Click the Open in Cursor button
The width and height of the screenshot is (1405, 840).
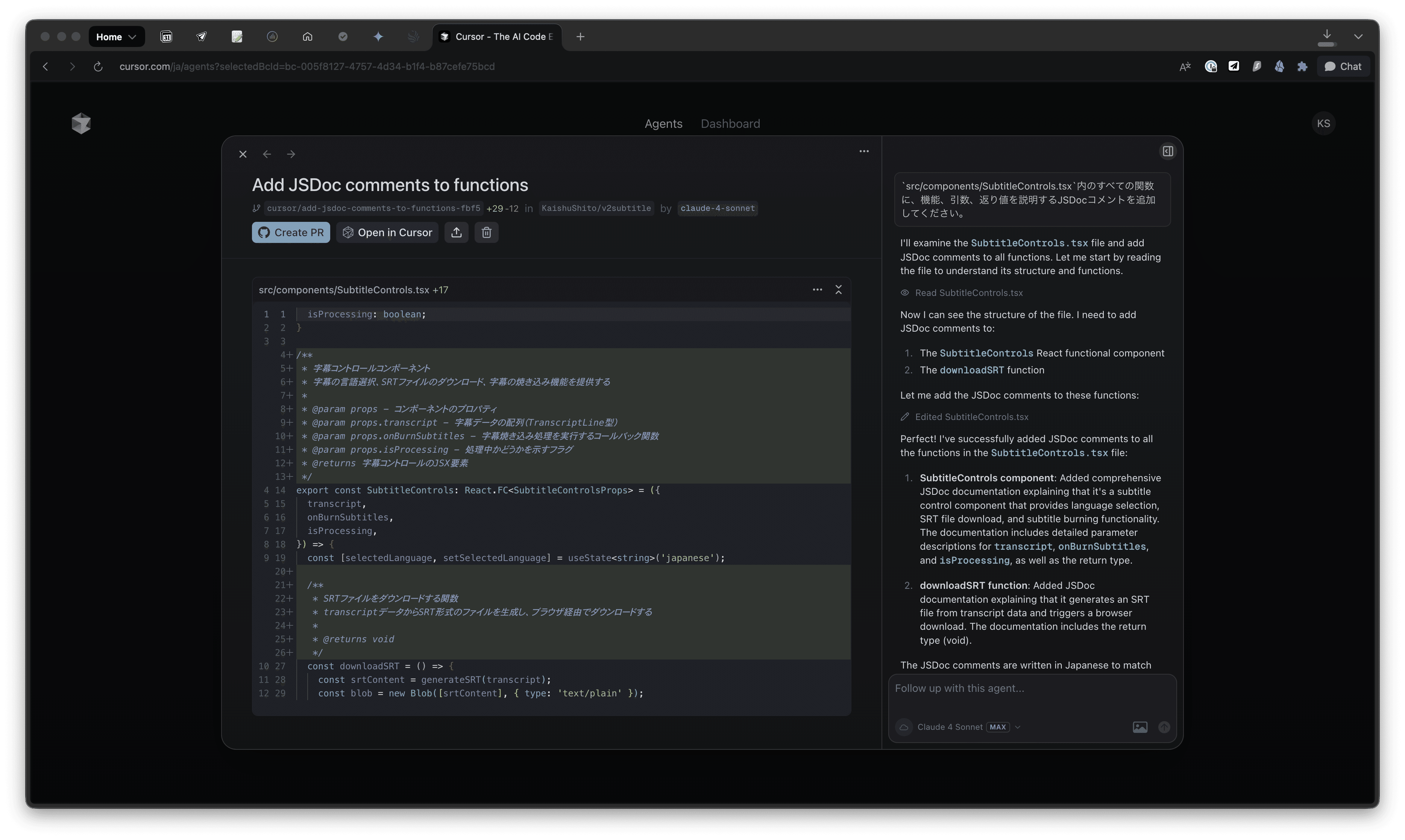(x=387, y=233)
